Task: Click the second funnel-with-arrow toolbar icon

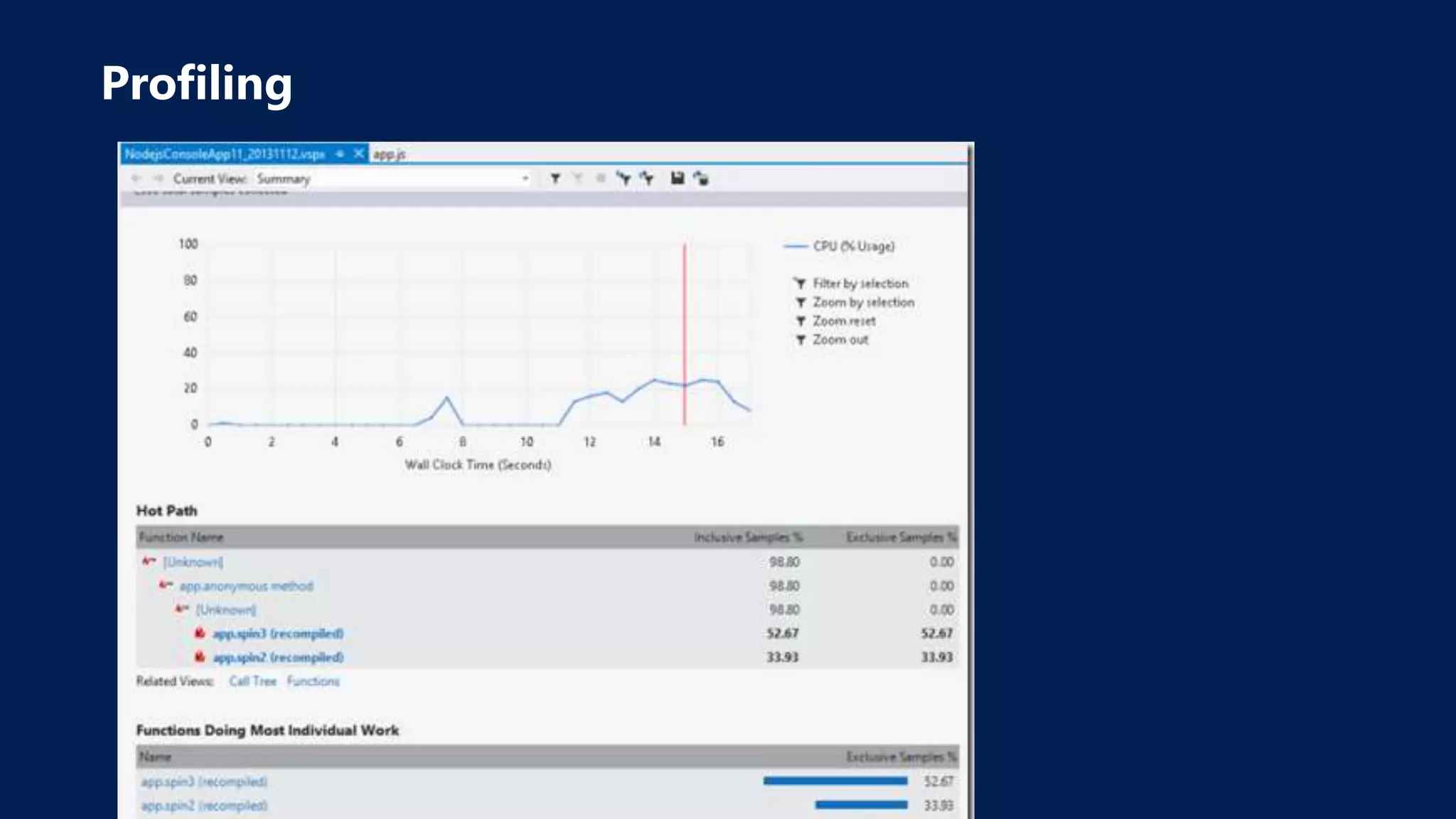Action: pyautogui.click(x=647, y=178)
